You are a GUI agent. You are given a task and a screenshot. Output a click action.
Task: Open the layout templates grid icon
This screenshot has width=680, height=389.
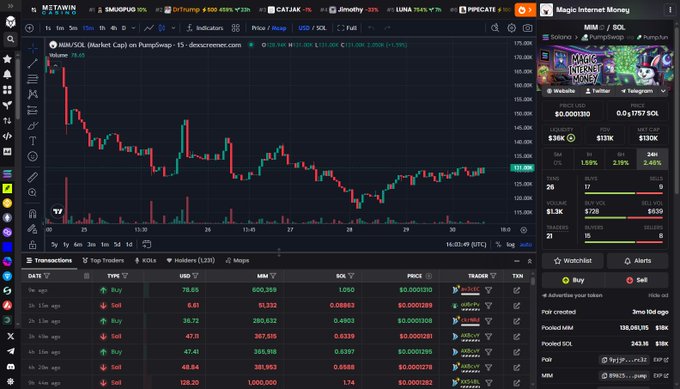point(235,28)
